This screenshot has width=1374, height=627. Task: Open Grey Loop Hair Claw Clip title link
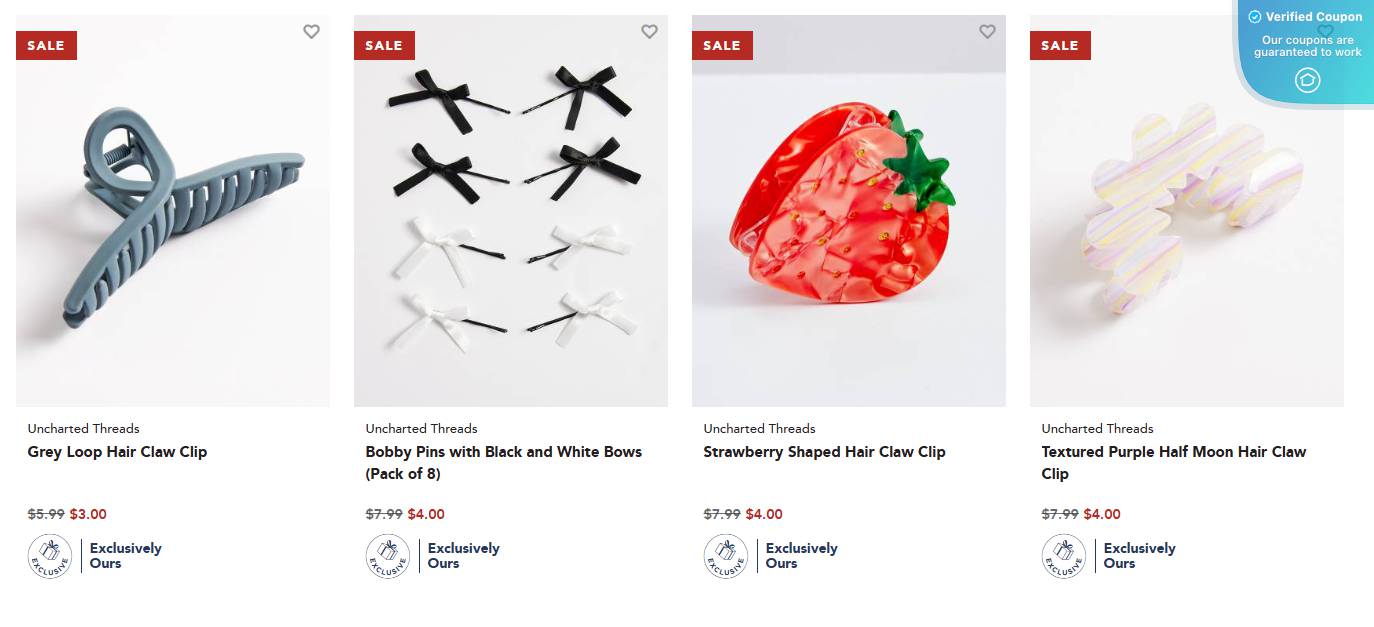coord(117,452)
